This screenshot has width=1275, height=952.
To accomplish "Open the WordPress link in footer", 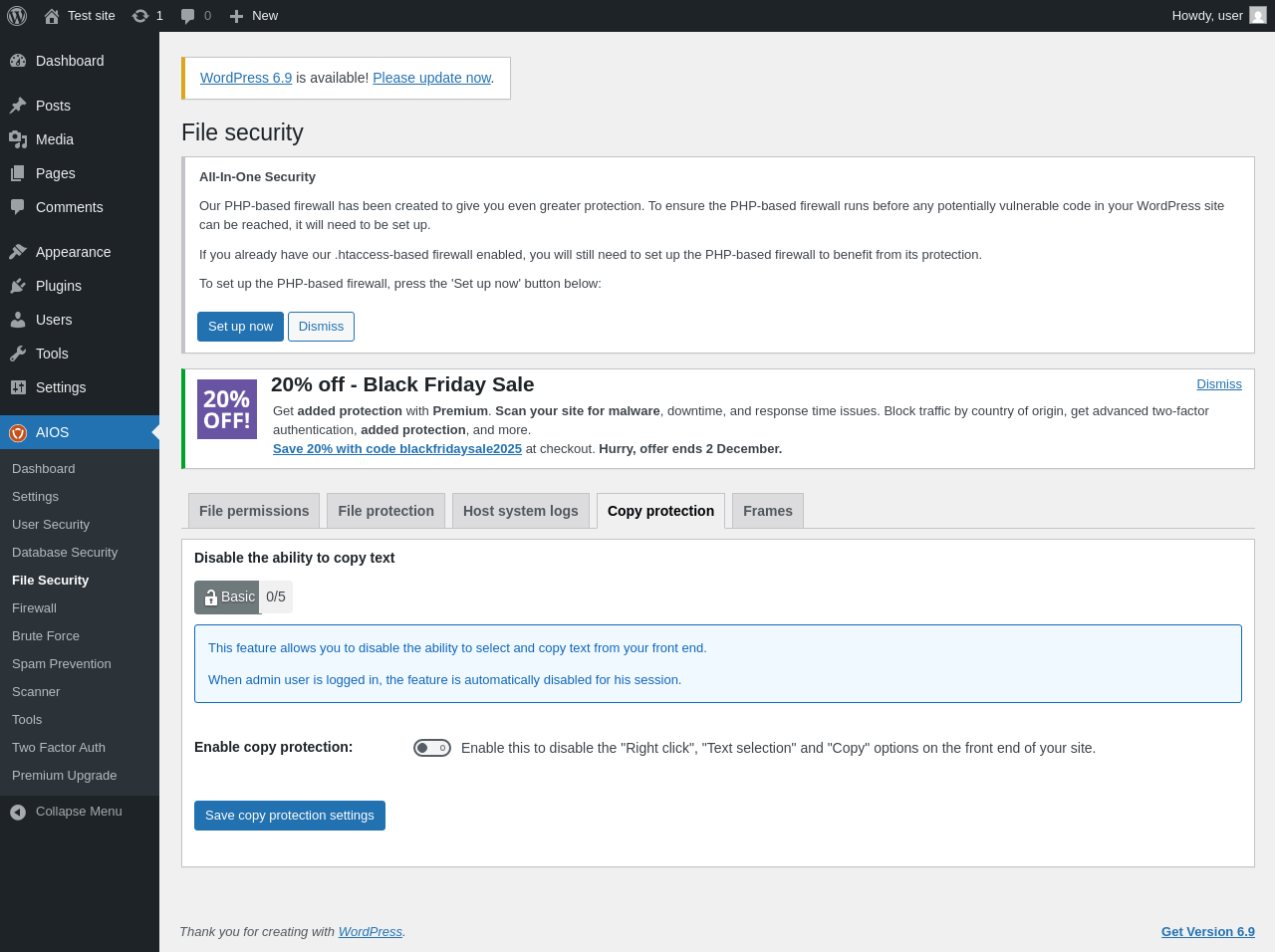I will pos(371,932).
